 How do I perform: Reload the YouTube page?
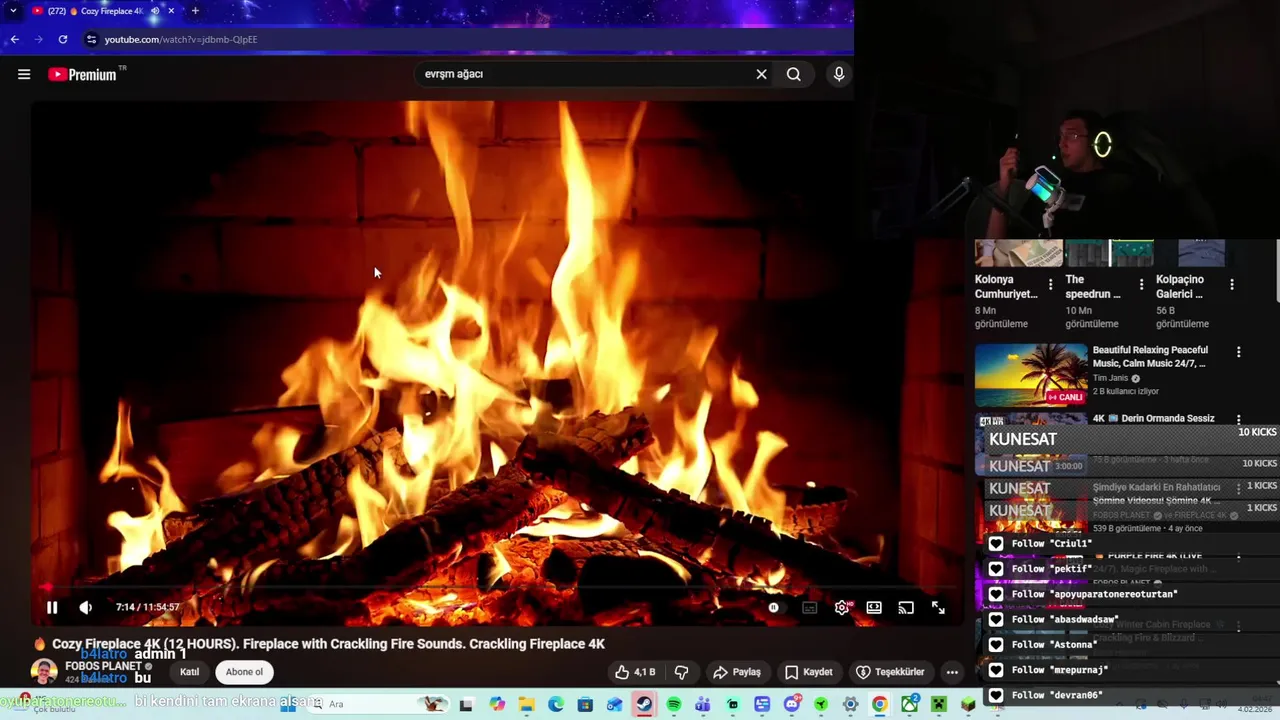(x=63, y=39)
